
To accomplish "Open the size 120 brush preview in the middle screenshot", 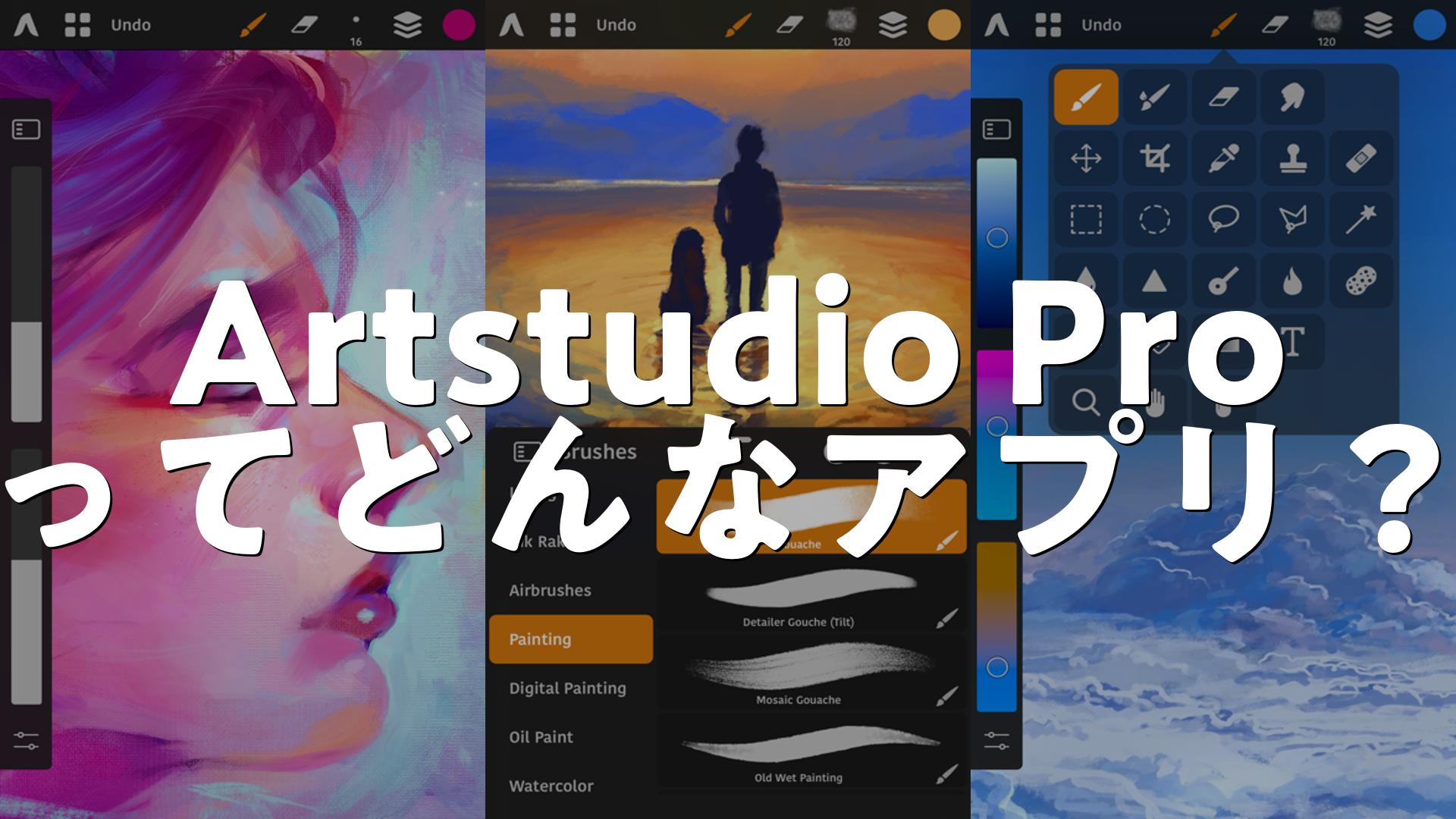I will click(841, 26).
